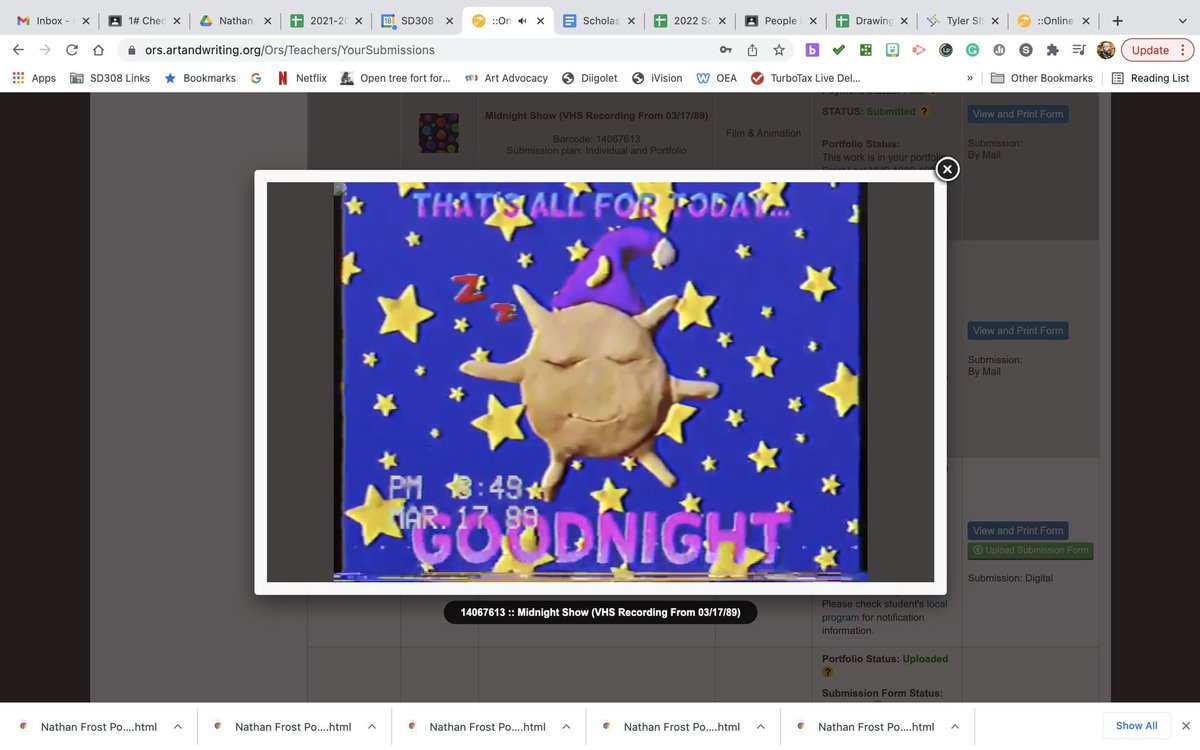Open Chrome profile avatar
The image size is (1200, 750).
point(1105,50)
